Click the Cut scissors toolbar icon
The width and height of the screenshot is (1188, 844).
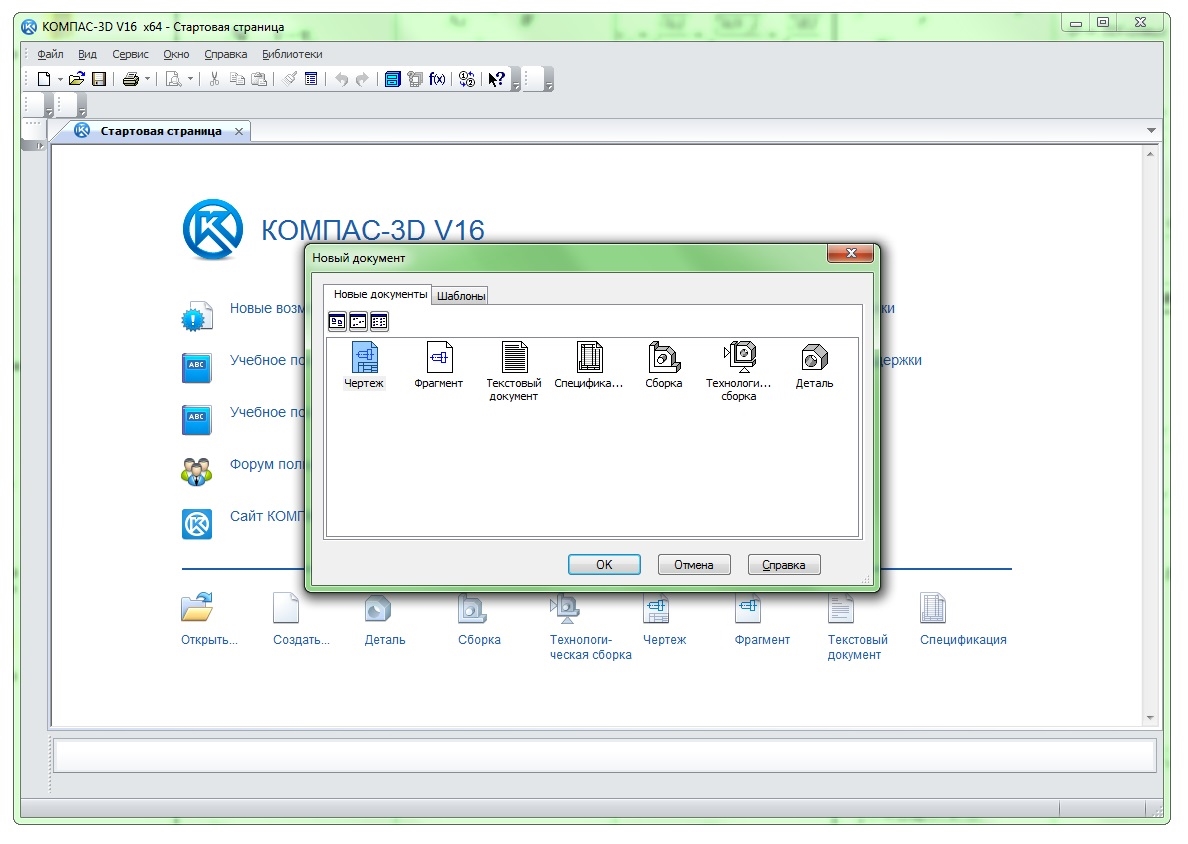[x=214, y=79]
